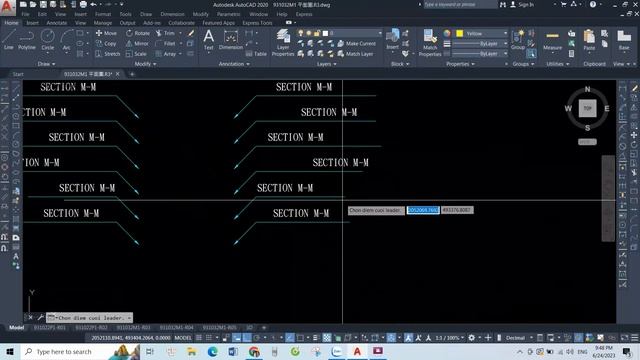Image resolution: width=640 pixels, height=360 pixels.
Task: Toggle ortho mode in status bar
Action: (247, 338)
